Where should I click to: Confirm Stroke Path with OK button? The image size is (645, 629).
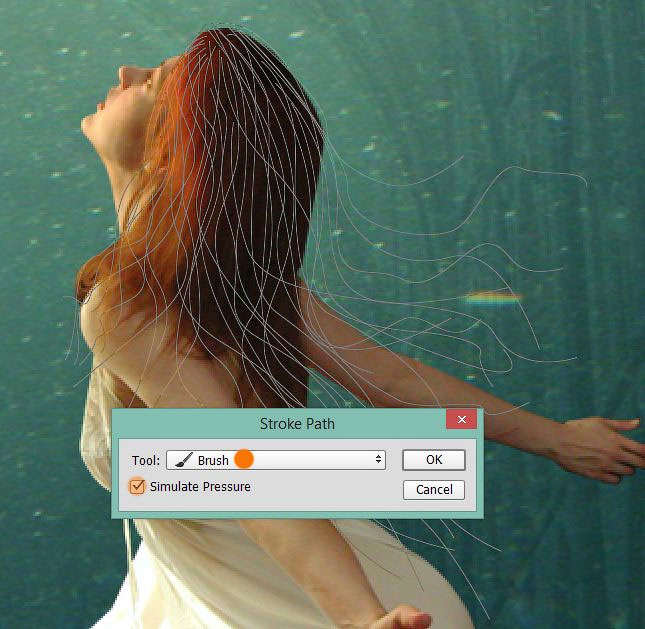coord(434,460)
